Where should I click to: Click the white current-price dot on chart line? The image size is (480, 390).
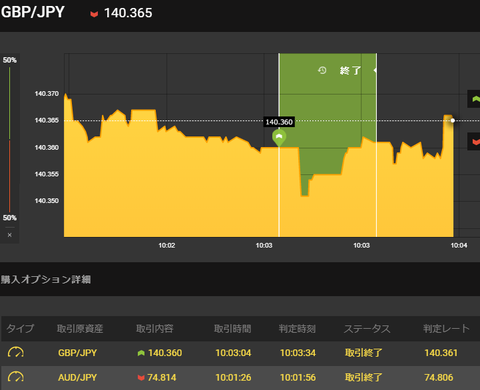(x=453, y=120)
